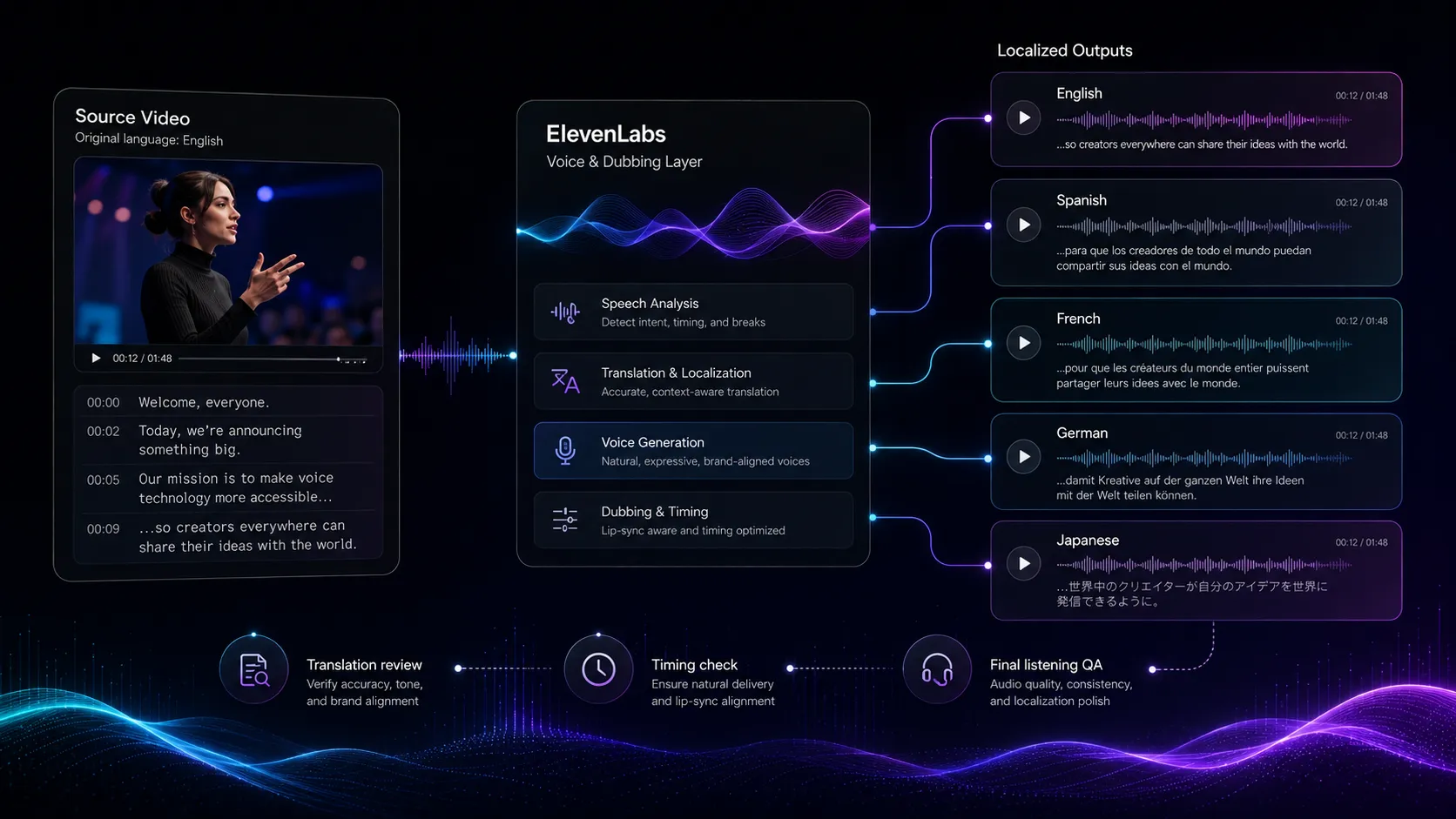Viewport: 1456px width, 819px height.
Task: Play the French dubbed track
Action: (1024, 343)
